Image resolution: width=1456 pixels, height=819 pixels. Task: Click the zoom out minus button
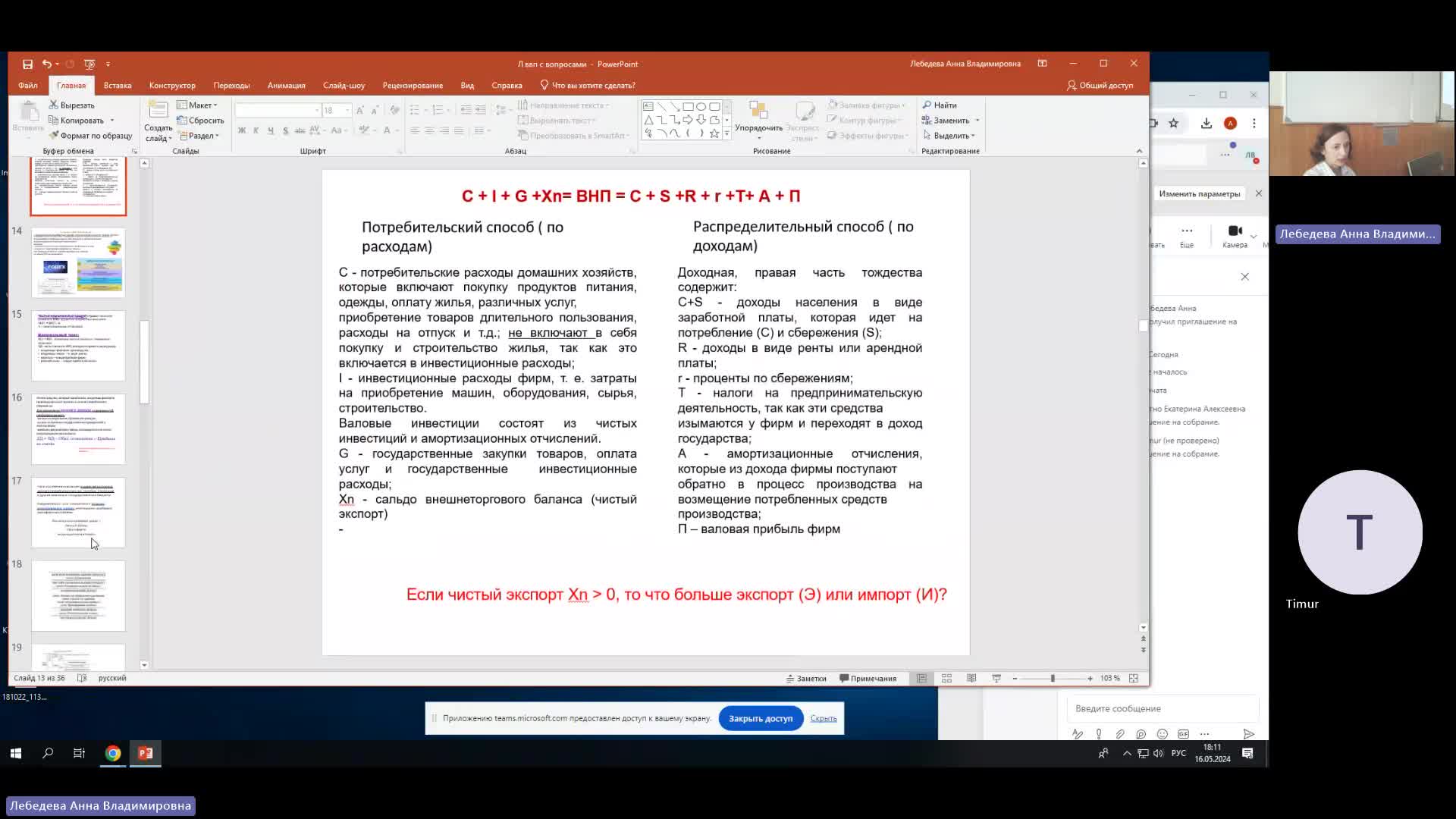click(1015, 679)
